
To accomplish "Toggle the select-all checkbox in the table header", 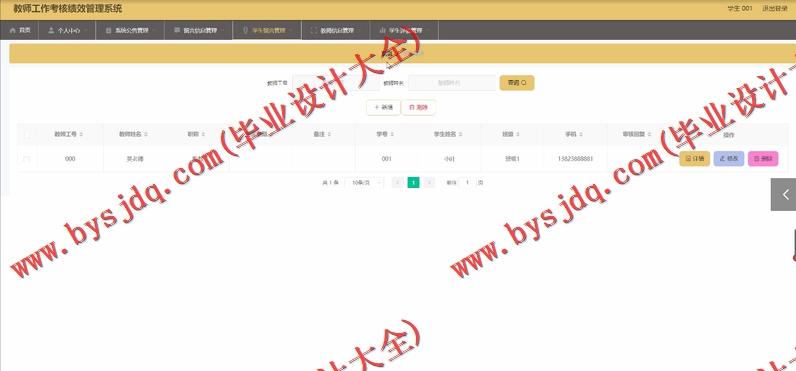I will 26,134.
